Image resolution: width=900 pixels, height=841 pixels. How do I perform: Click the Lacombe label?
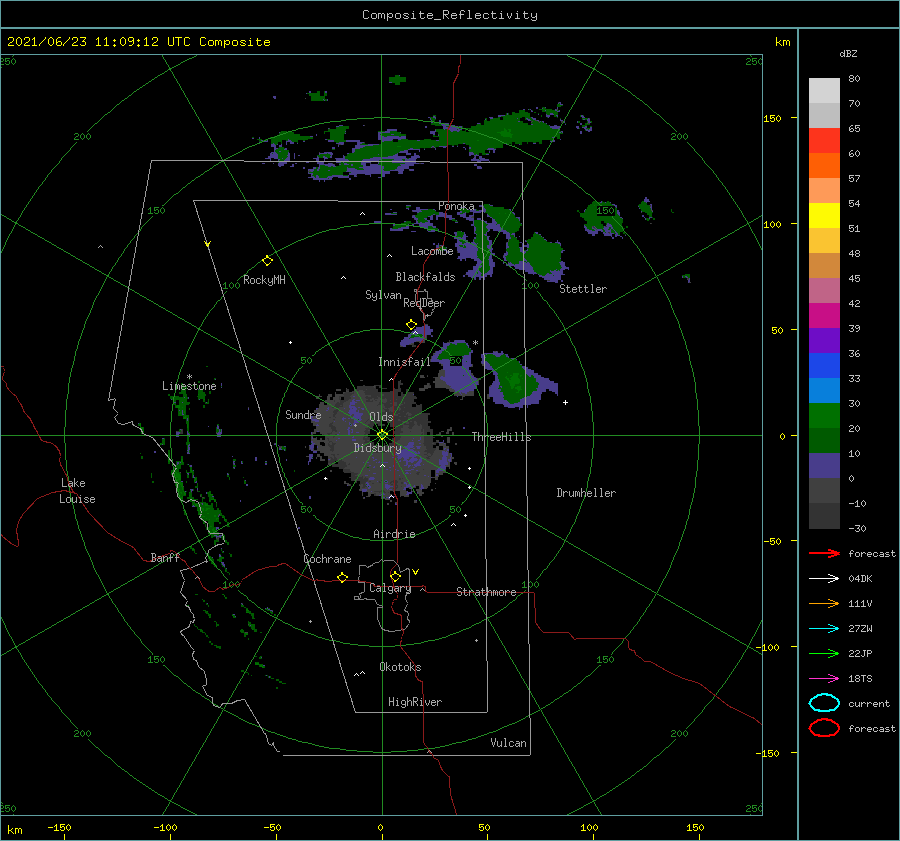tap(432, 251)
